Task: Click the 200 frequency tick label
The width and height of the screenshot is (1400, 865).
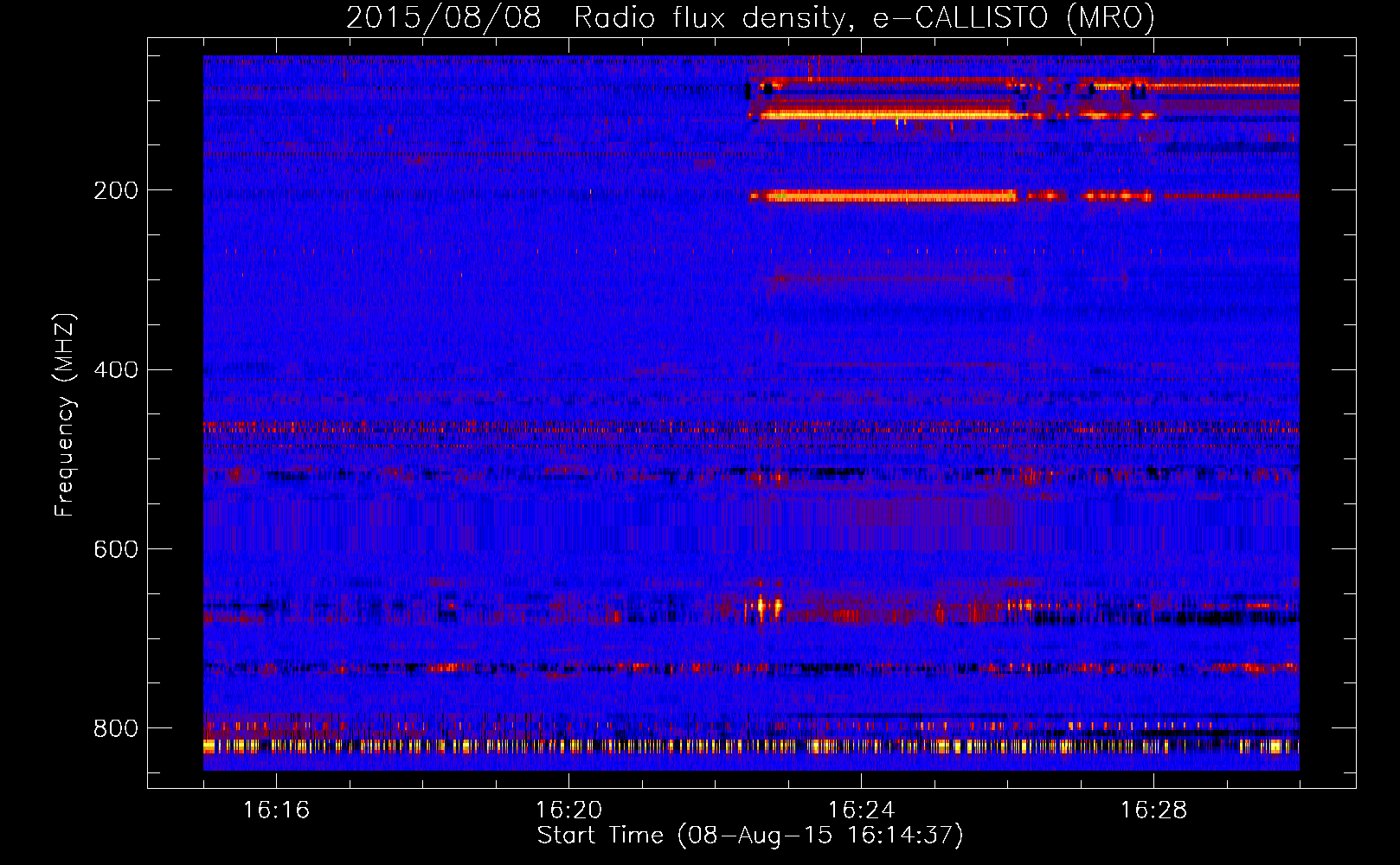Action: tap(116, 190)
